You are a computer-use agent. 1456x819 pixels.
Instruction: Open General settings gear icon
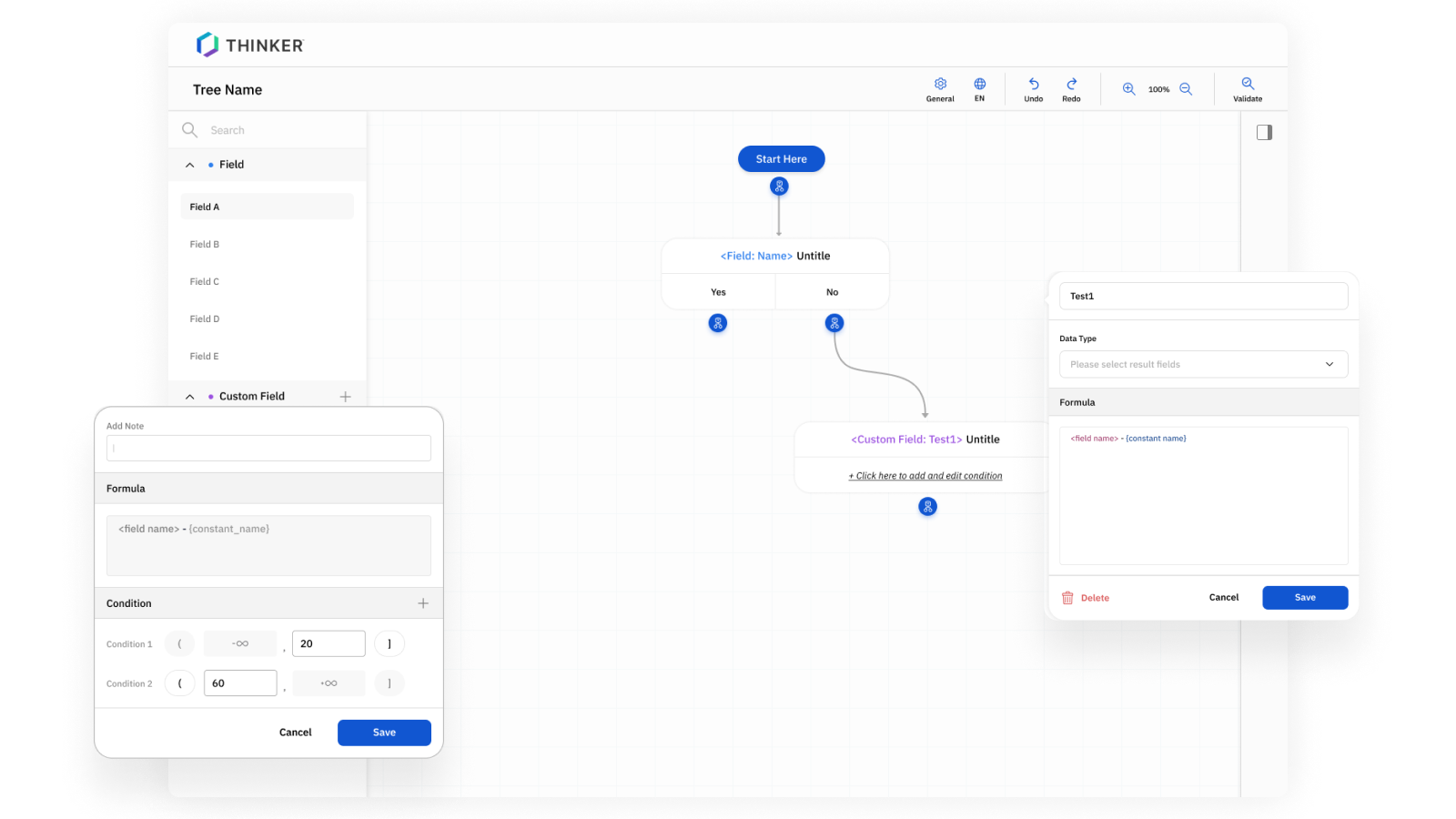940,85
